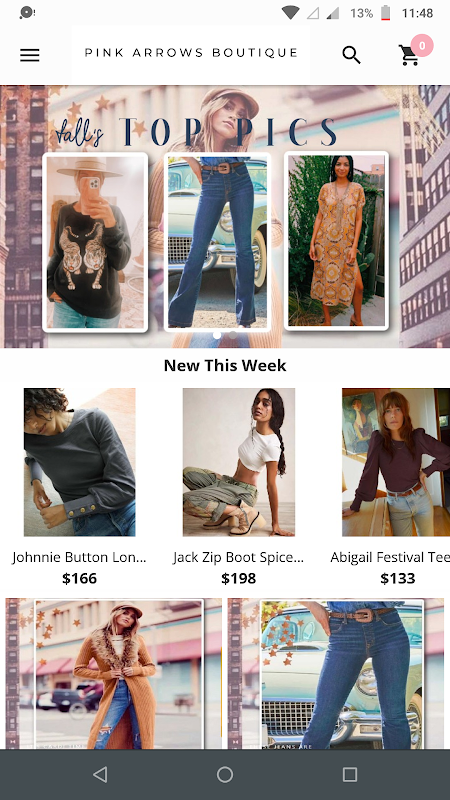Viewport: 450px width, 800px height.
Task: Tap the battery status icon
Action: click(386, 13)
